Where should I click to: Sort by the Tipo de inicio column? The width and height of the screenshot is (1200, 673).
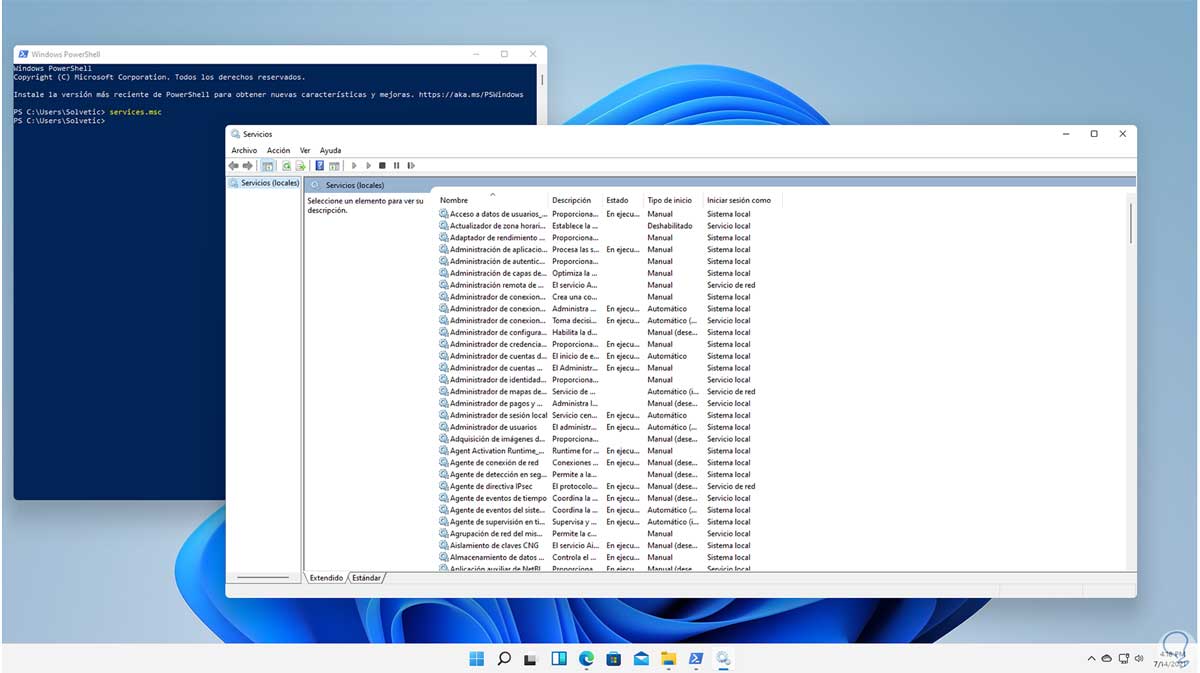pyautogui.click(x=669, y=201)
